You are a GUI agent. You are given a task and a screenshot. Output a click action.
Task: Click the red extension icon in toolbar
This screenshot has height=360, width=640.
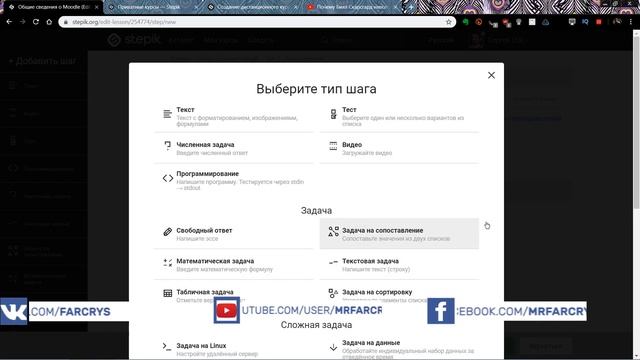click(599, 22)
